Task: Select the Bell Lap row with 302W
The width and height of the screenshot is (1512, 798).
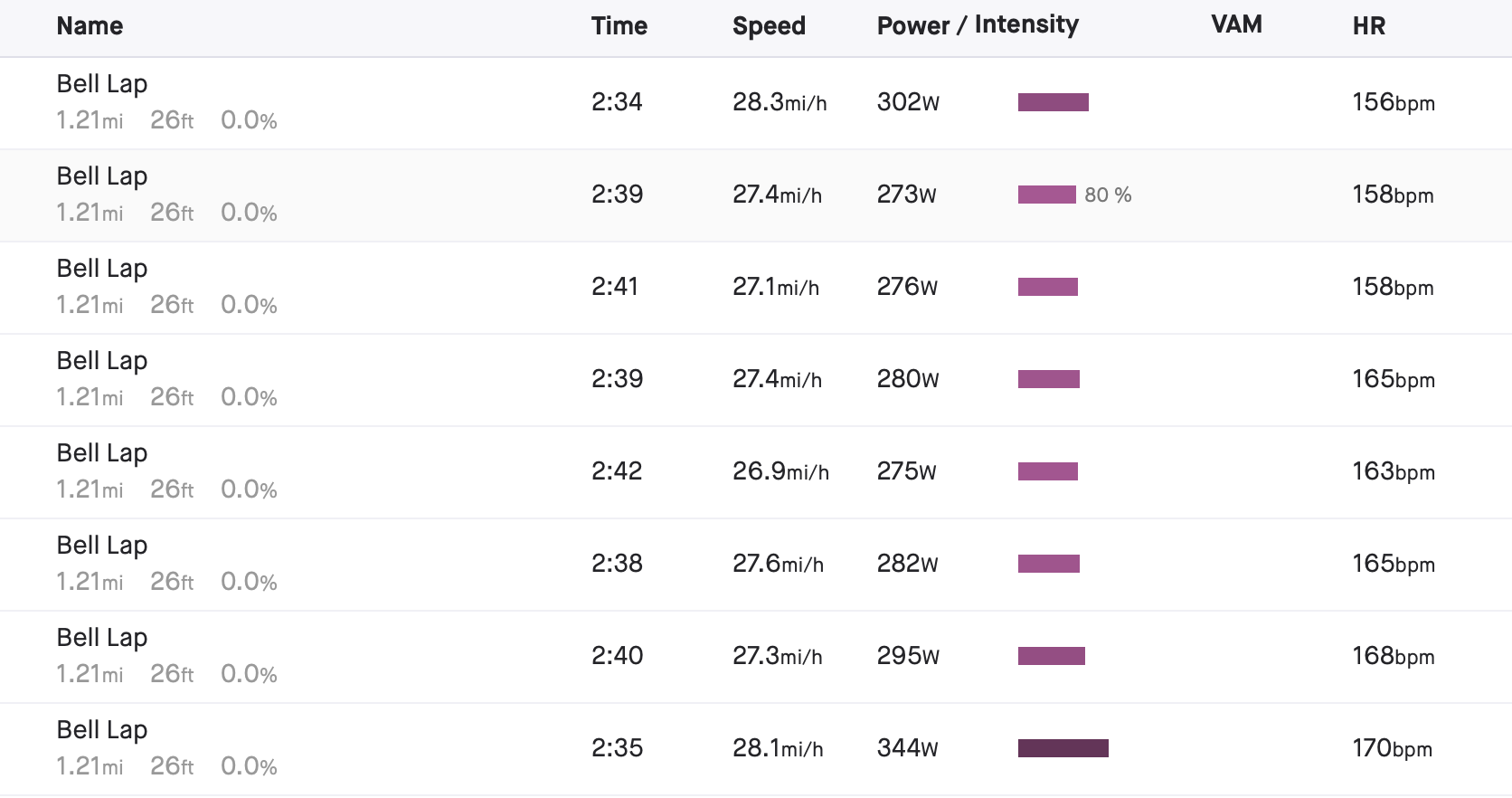Action: (756, 103)
